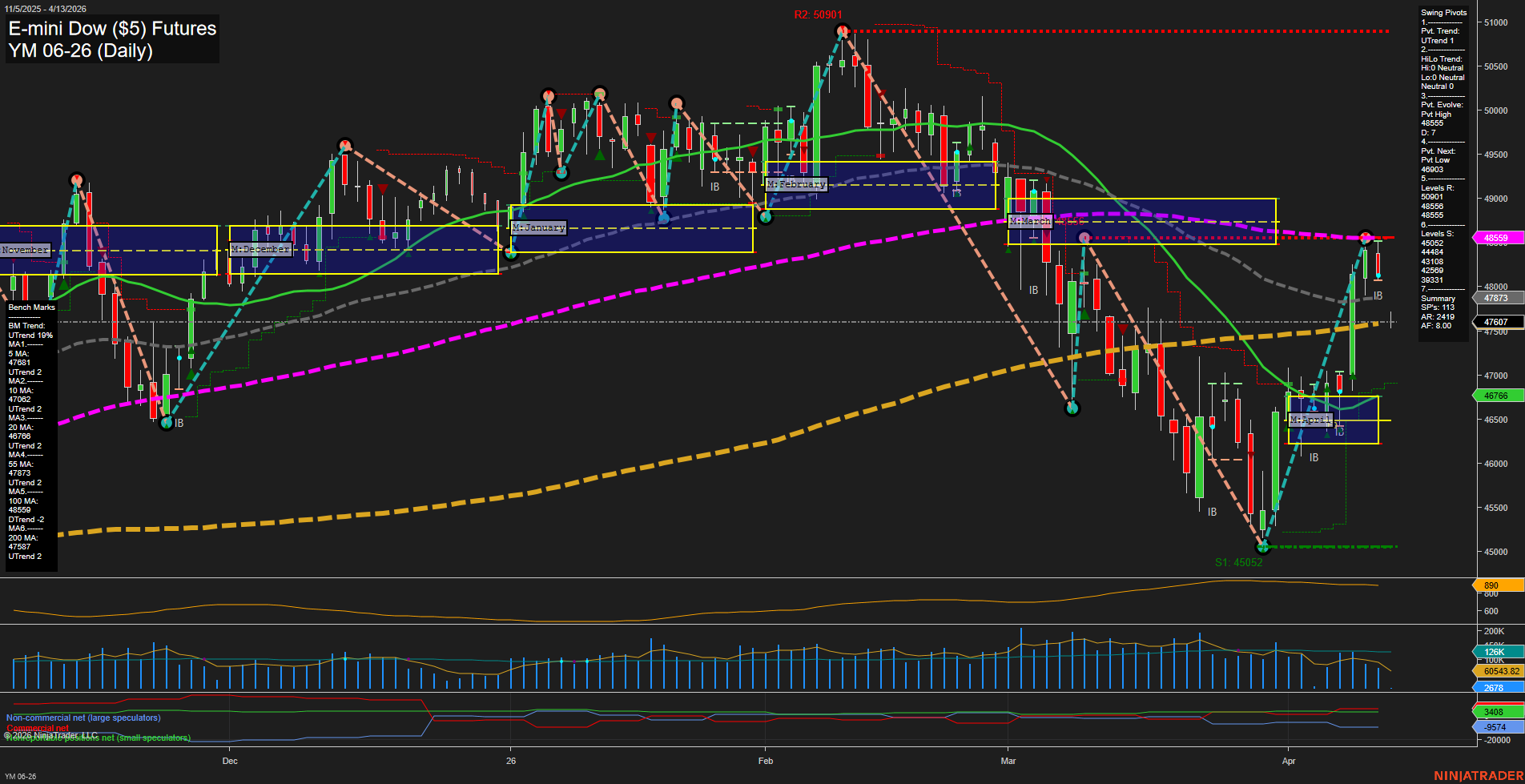The height and width of the screenshot is (784, 1525).
Task: Click the black 47607 last price marker
Action: (x=1497, y=322)
